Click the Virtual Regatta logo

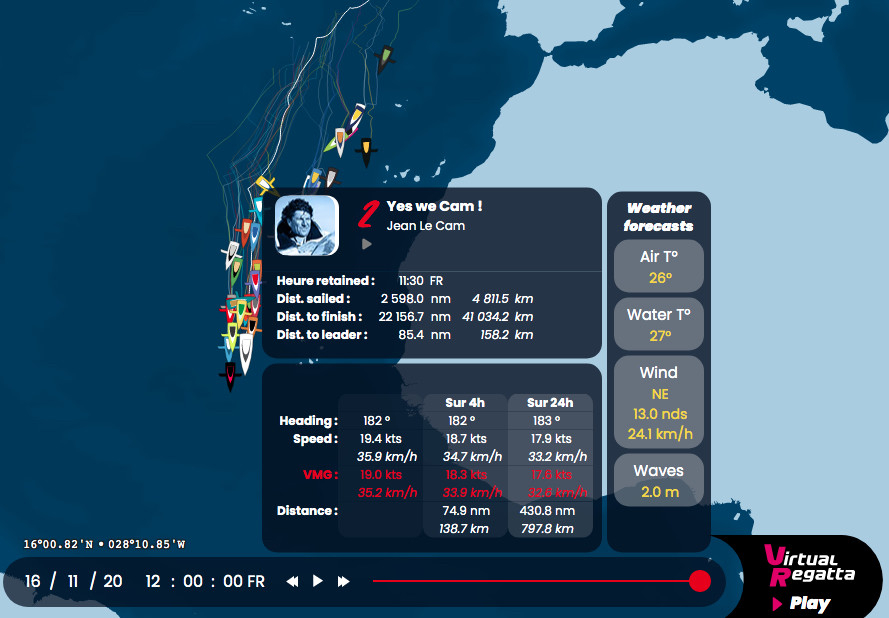(808, 565)
